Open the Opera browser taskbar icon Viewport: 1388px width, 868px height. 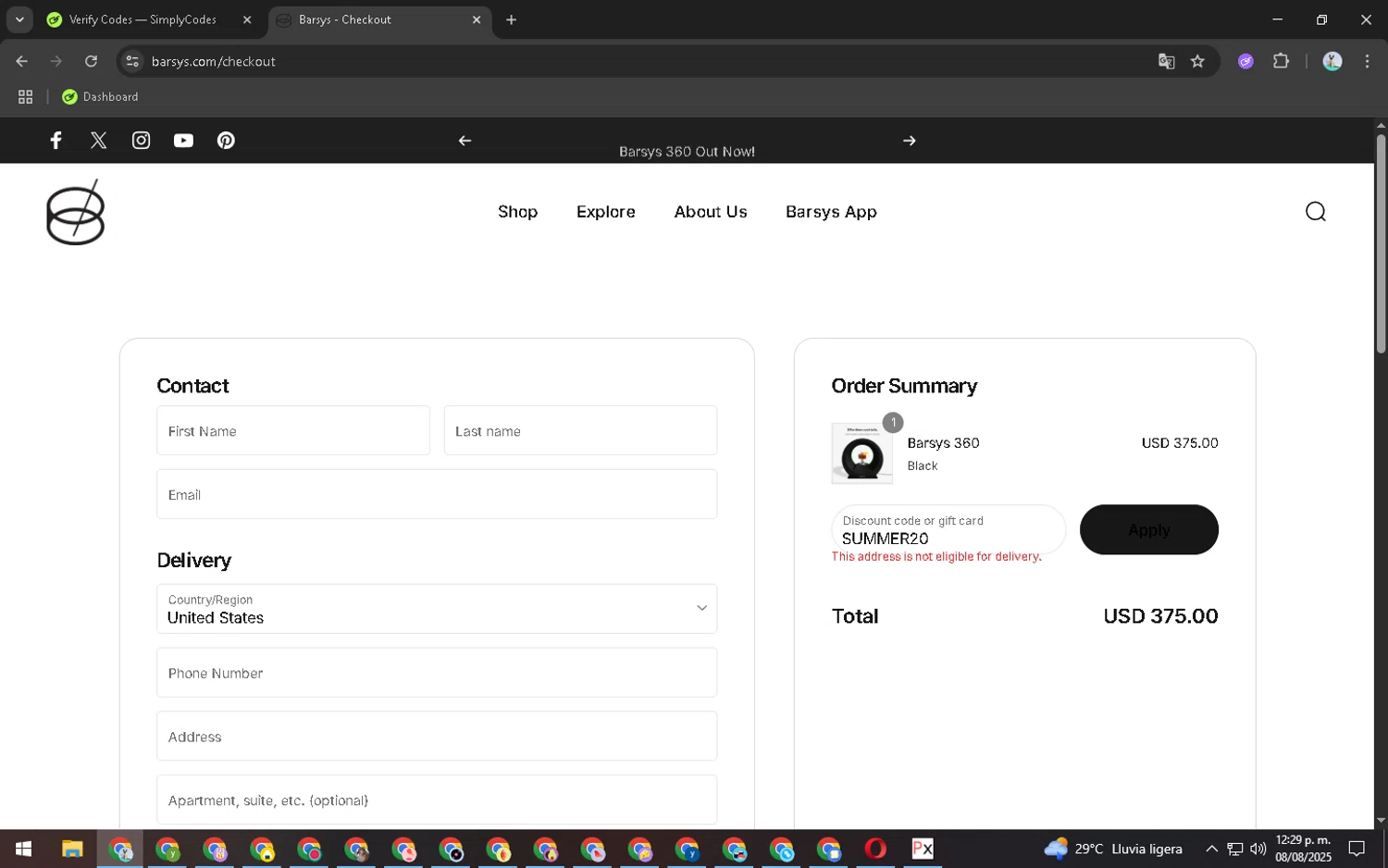[875, 849]
